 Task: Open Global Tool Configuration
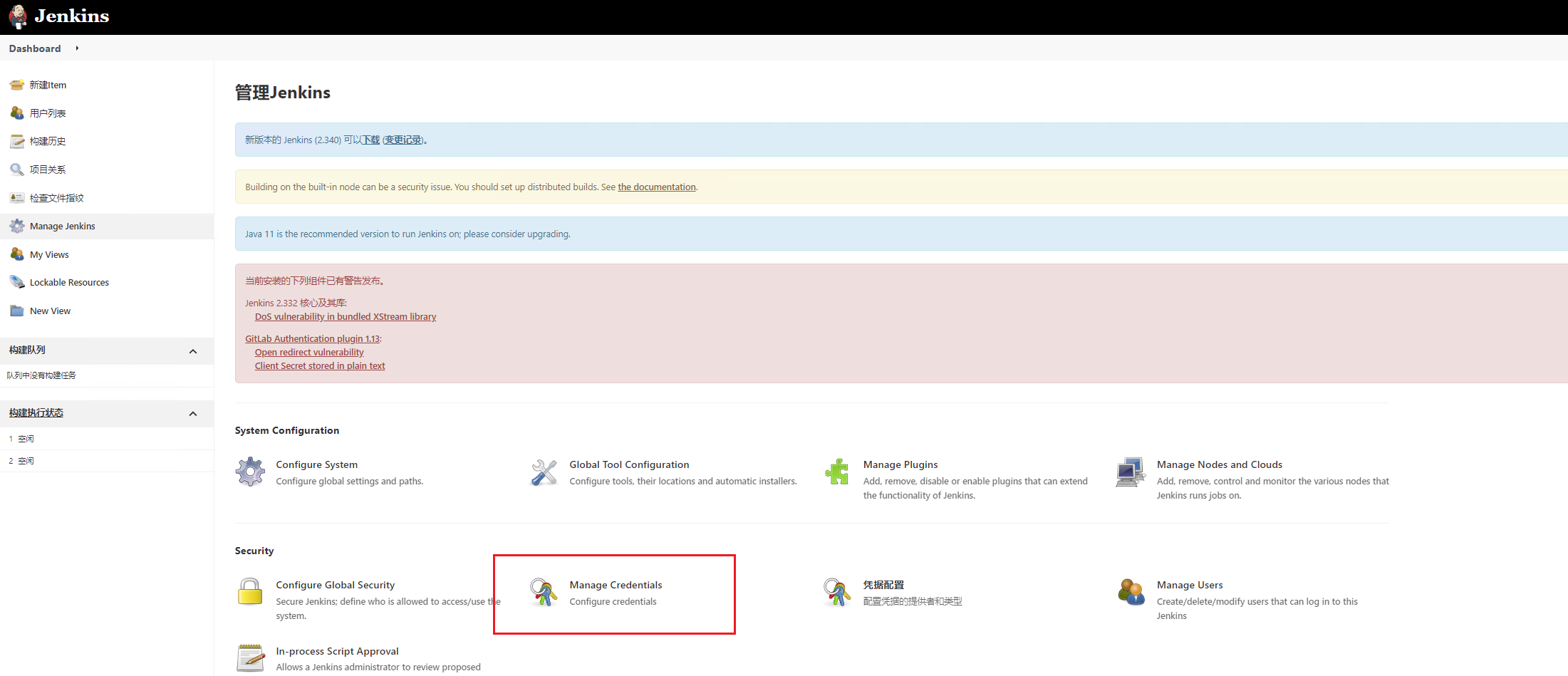tap(629, 464)
